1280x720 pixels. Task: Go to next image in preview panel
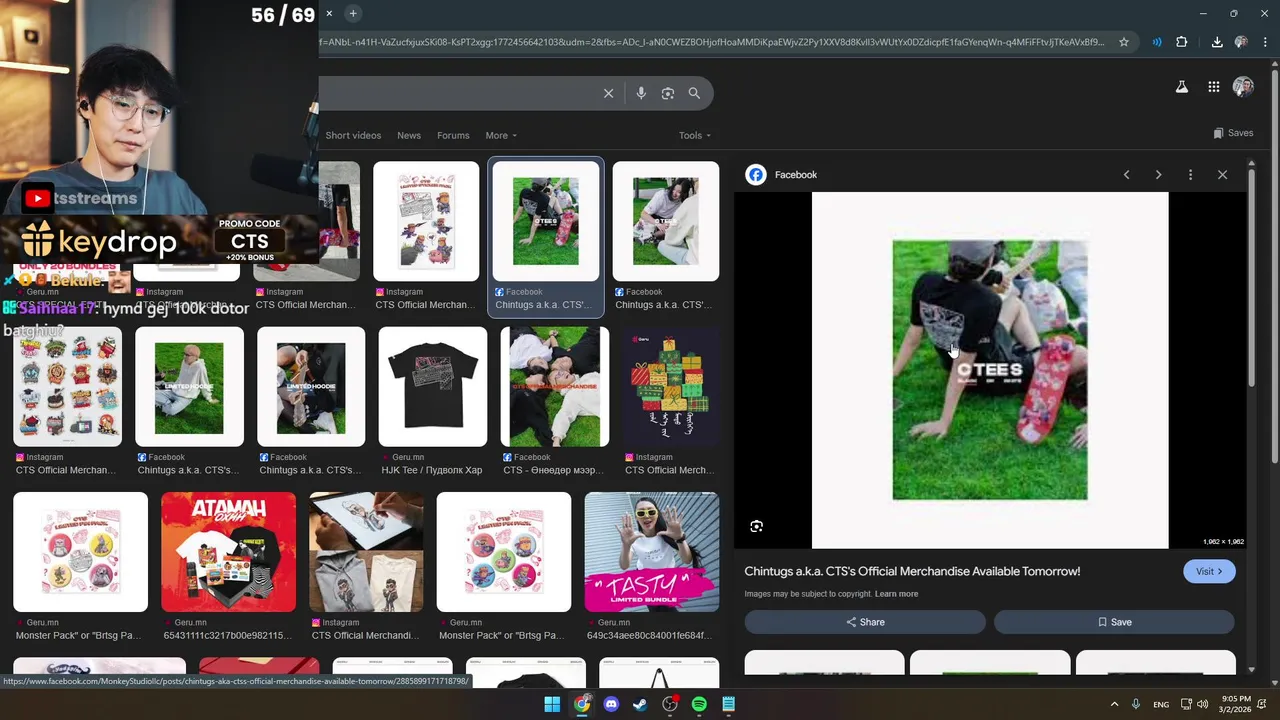1158,175
